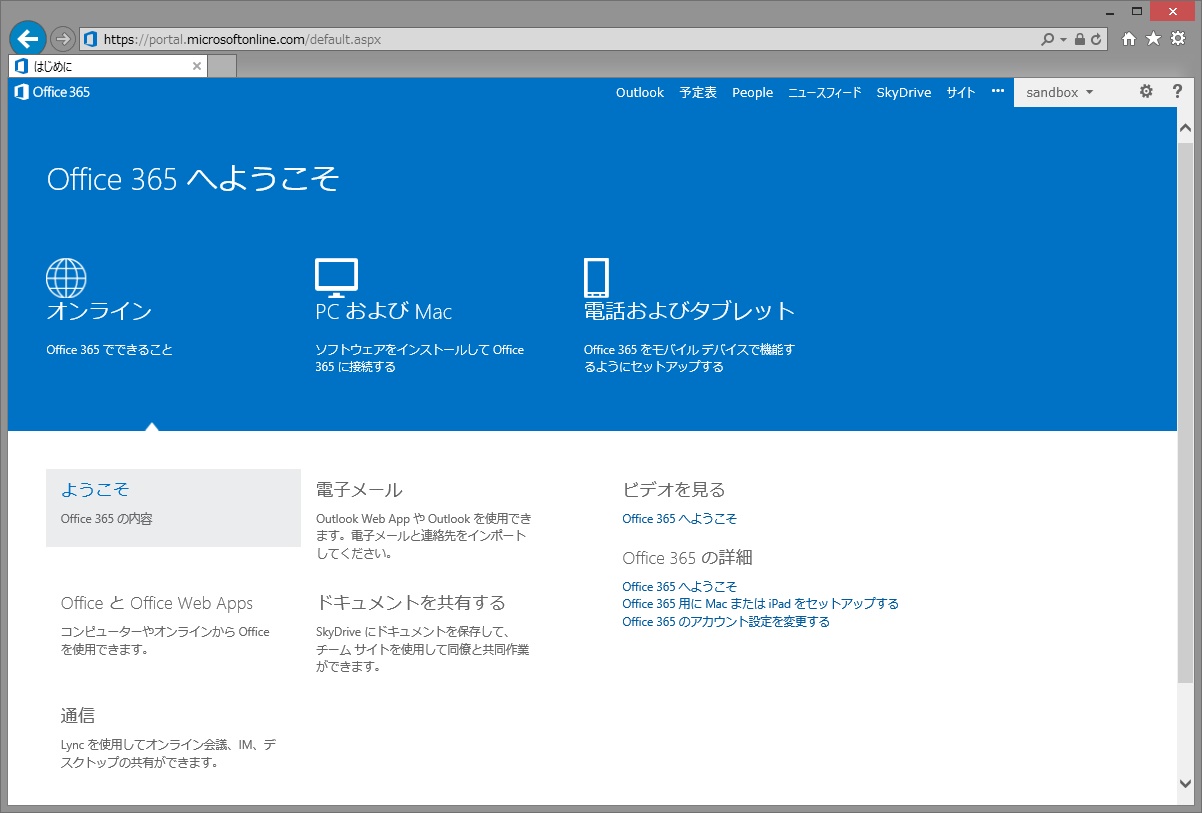The image size is (1202, 813).
Task: Open the Office 365 のアカウント設定を変更する link
Action: click(725, 622)
